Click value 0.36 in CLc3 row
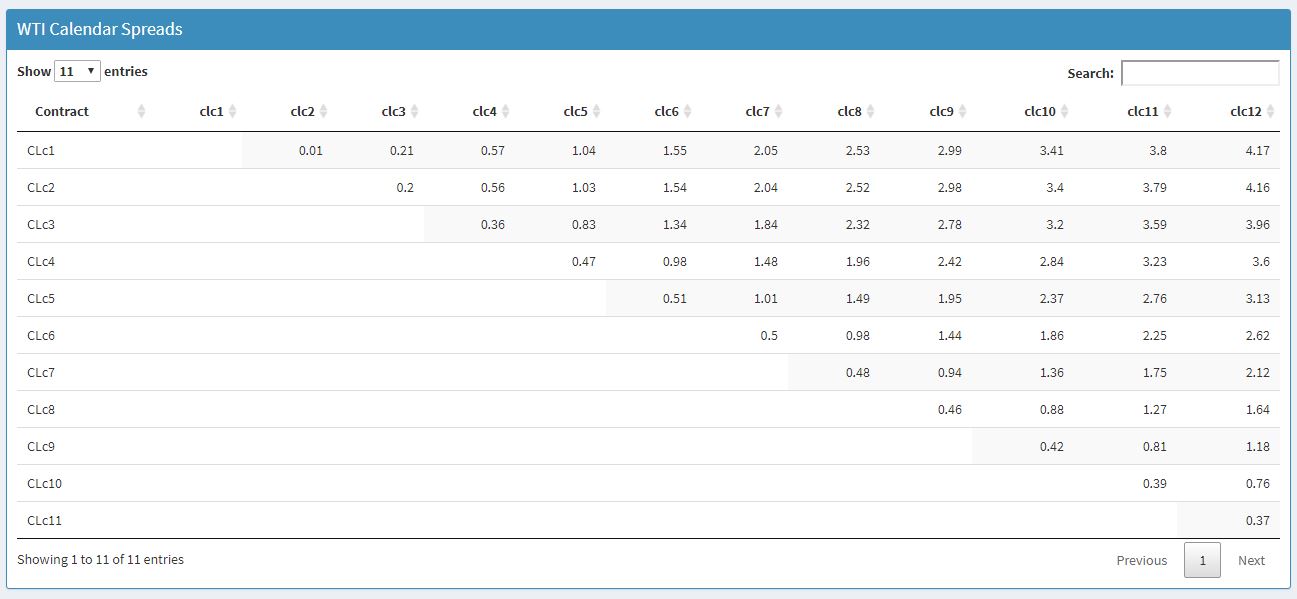This screenshot has width=1297, height=599. (x=493, y=224)
